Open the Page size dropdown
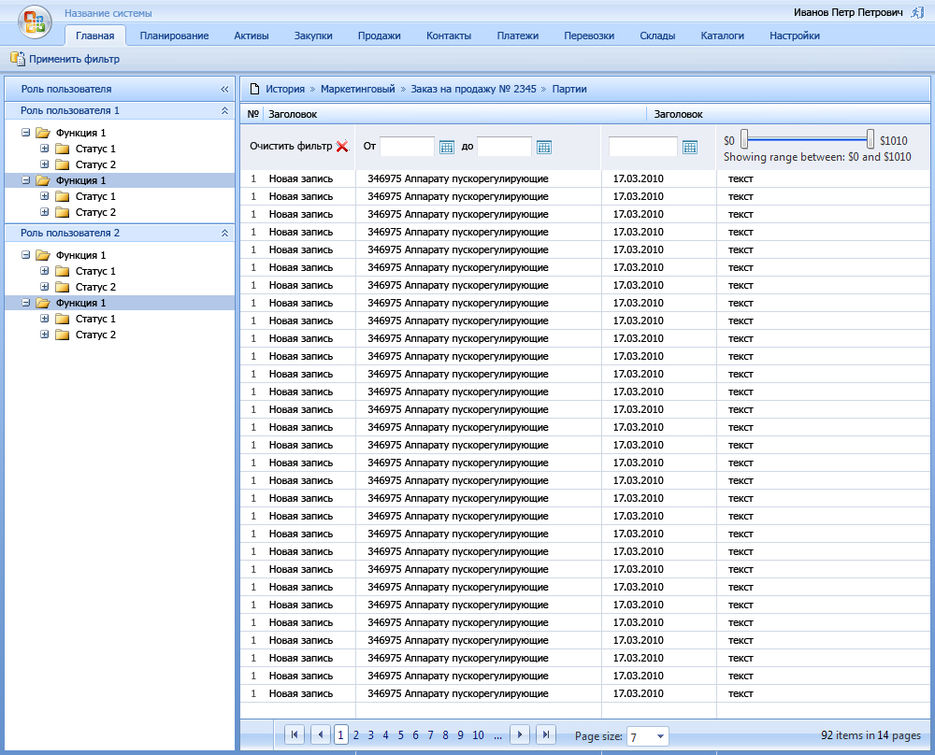 (x=660, y=737)
